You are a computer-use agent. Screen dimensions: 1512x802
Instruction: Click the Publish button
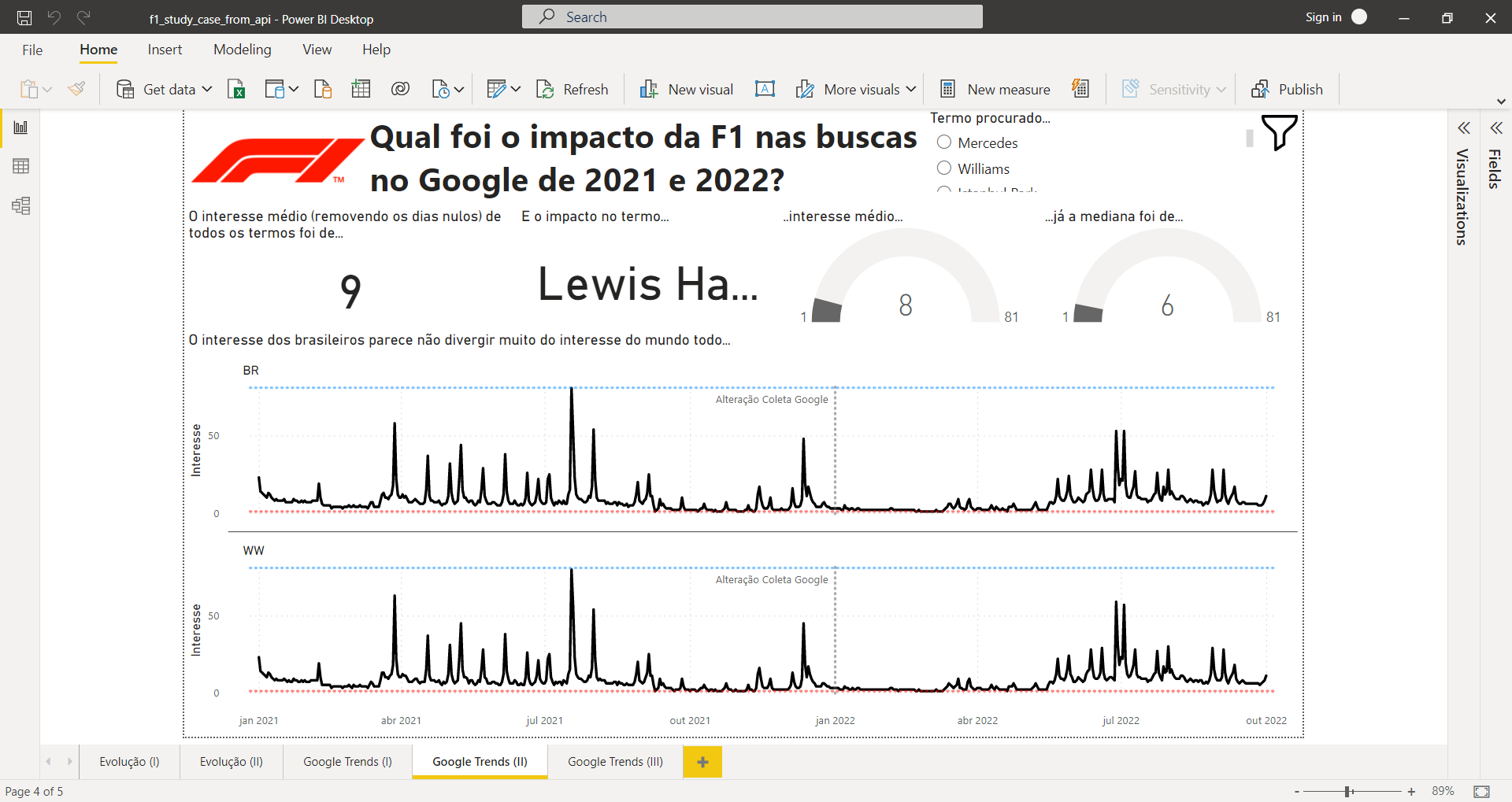tap(1288, 89)
